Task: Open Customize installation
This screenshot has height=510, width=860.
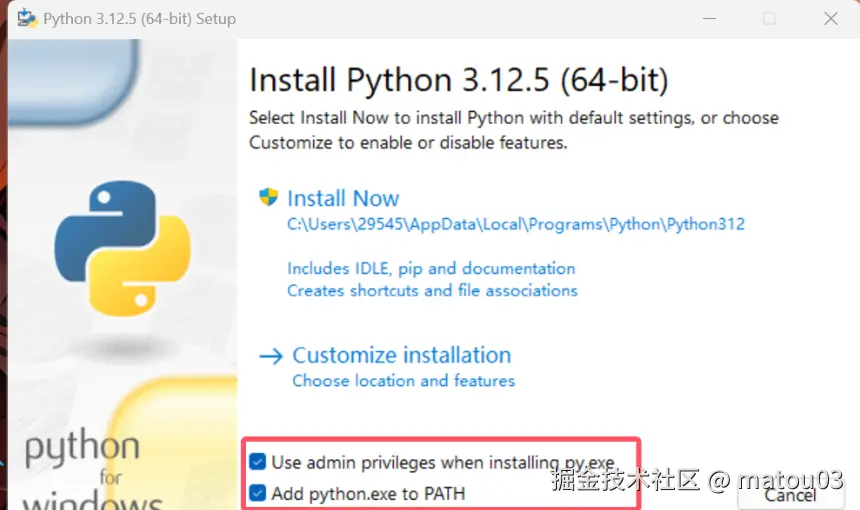Action: pos(401,355)
